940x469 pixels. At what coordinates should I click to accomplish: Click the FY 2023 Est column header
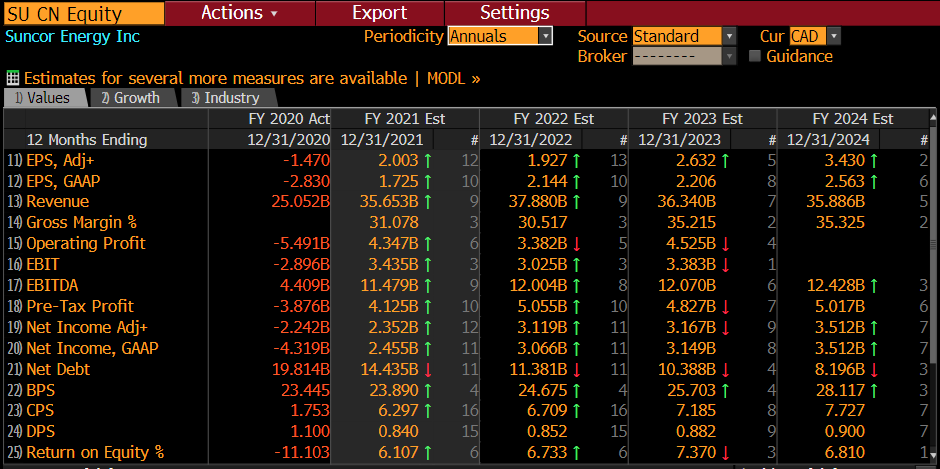[703, 119]
